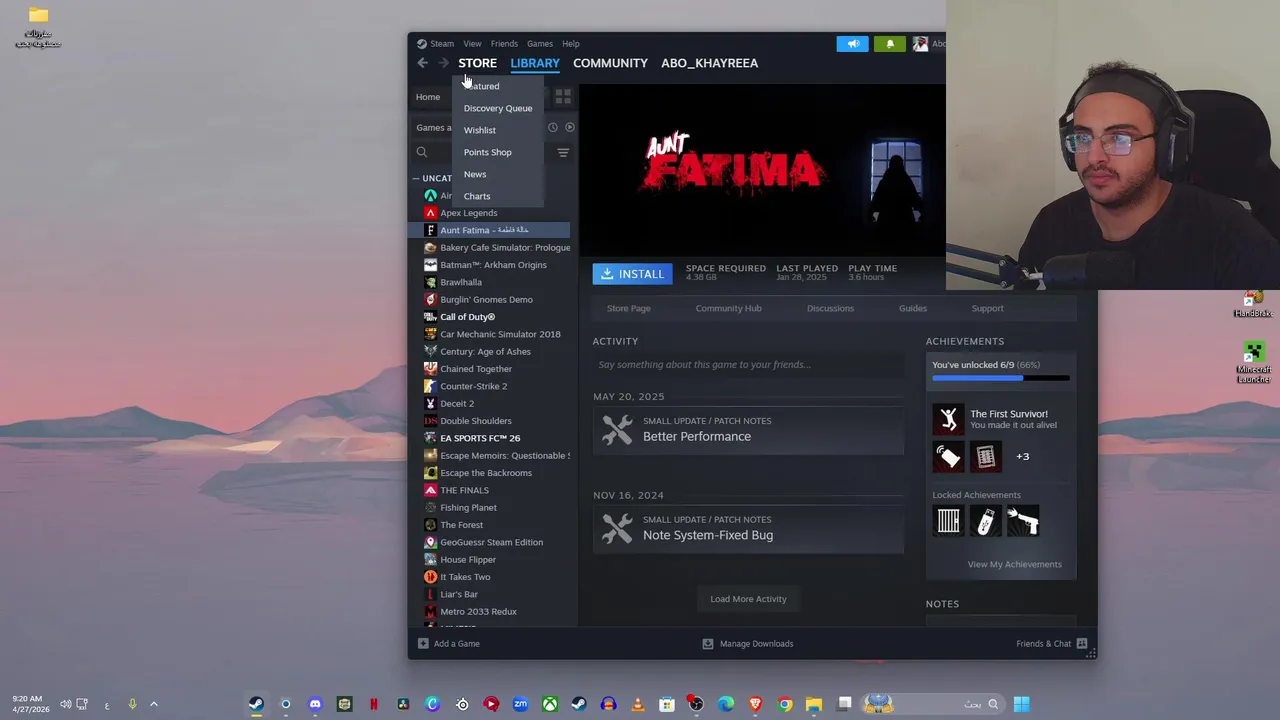Click the ready-to-play filter icon

(x=569, y=127)
